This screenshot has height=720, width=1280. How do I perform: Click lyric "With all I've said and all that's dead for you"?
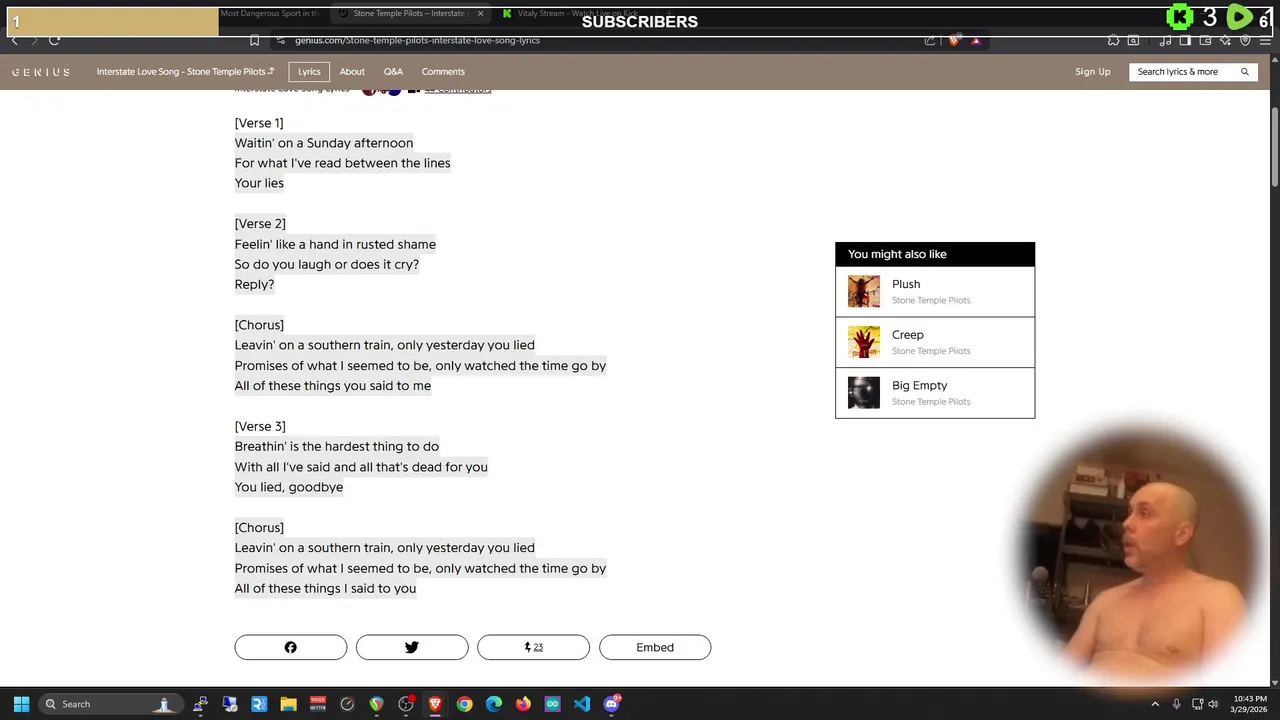point(361,467)
